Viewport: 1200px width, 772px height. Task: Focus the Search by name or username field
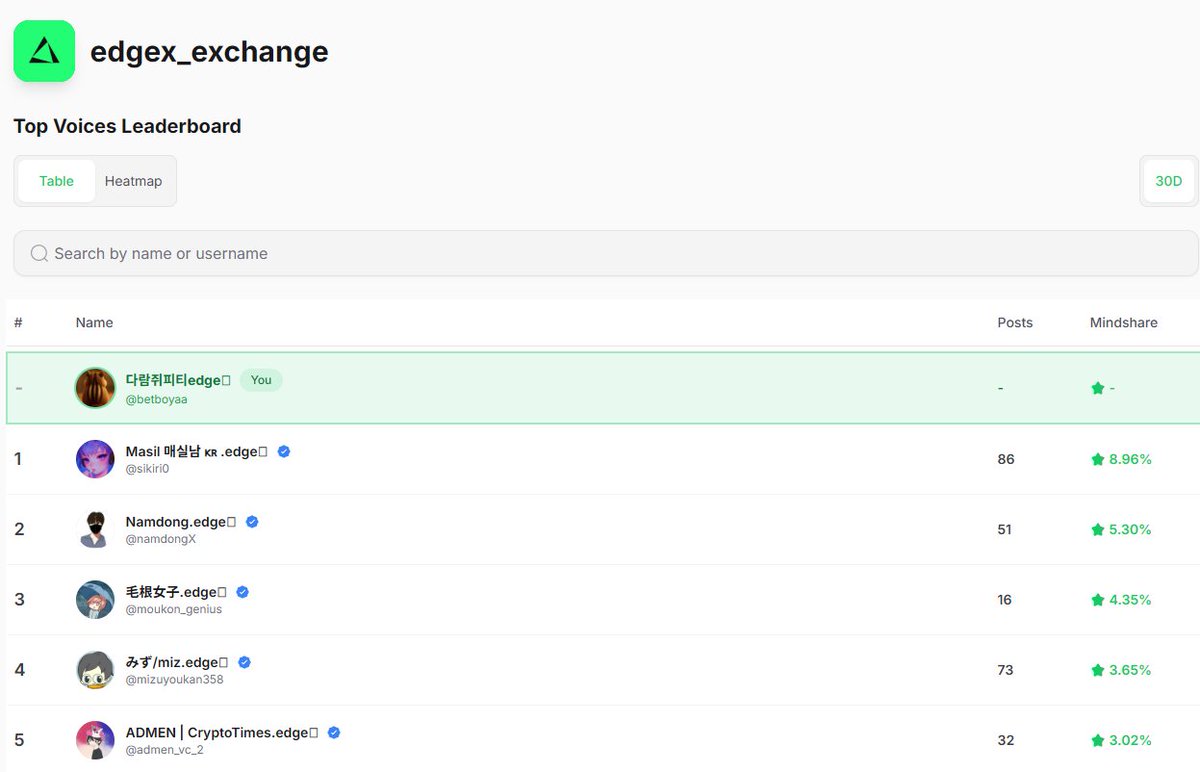(606, 253)
